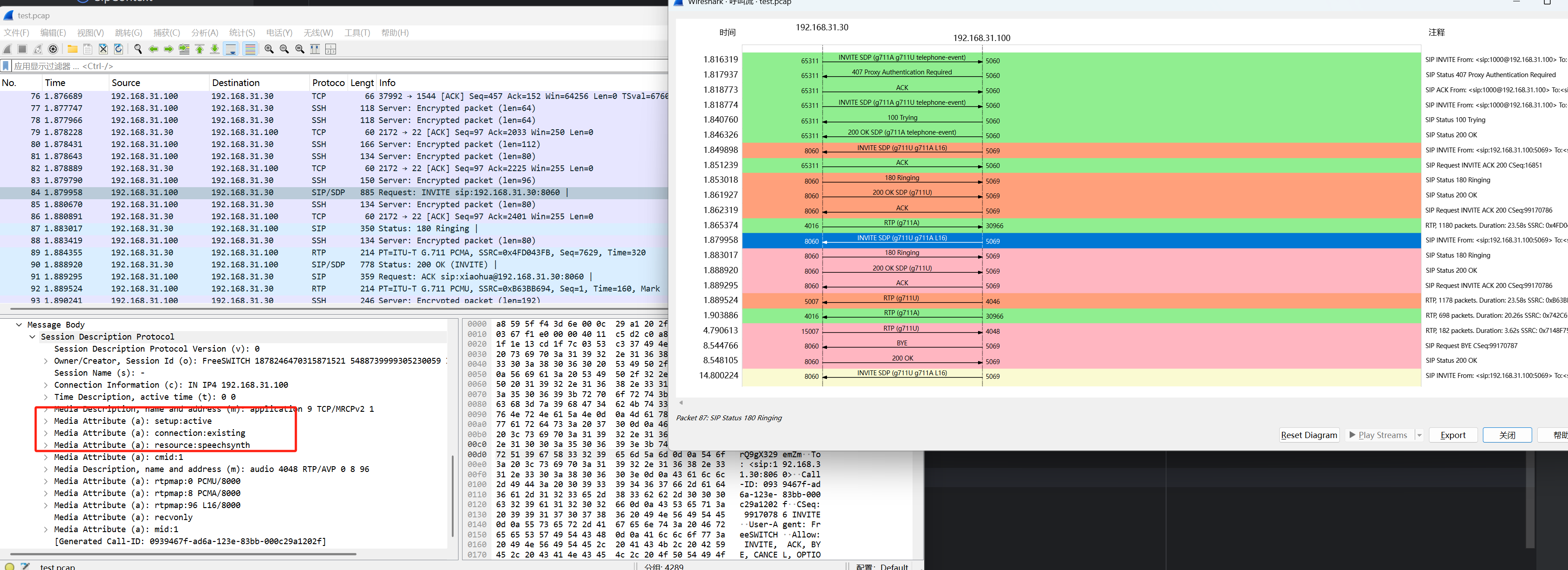
Task: Click zoom in packet text icon
Action: 268,49
